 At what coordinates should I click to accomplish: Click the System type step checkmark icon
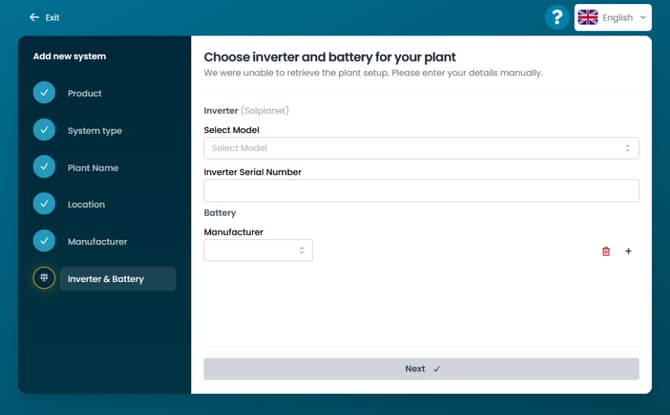click(x=44, y=130)
